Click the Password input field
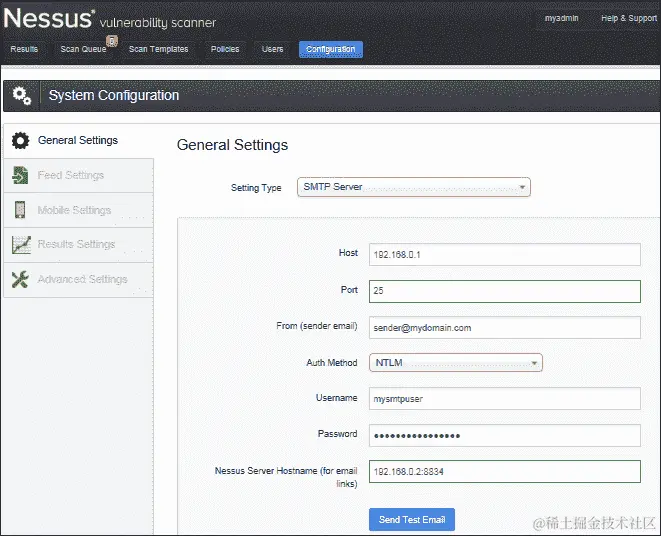This screenshot has height=536, width=661. click(505, 435)
